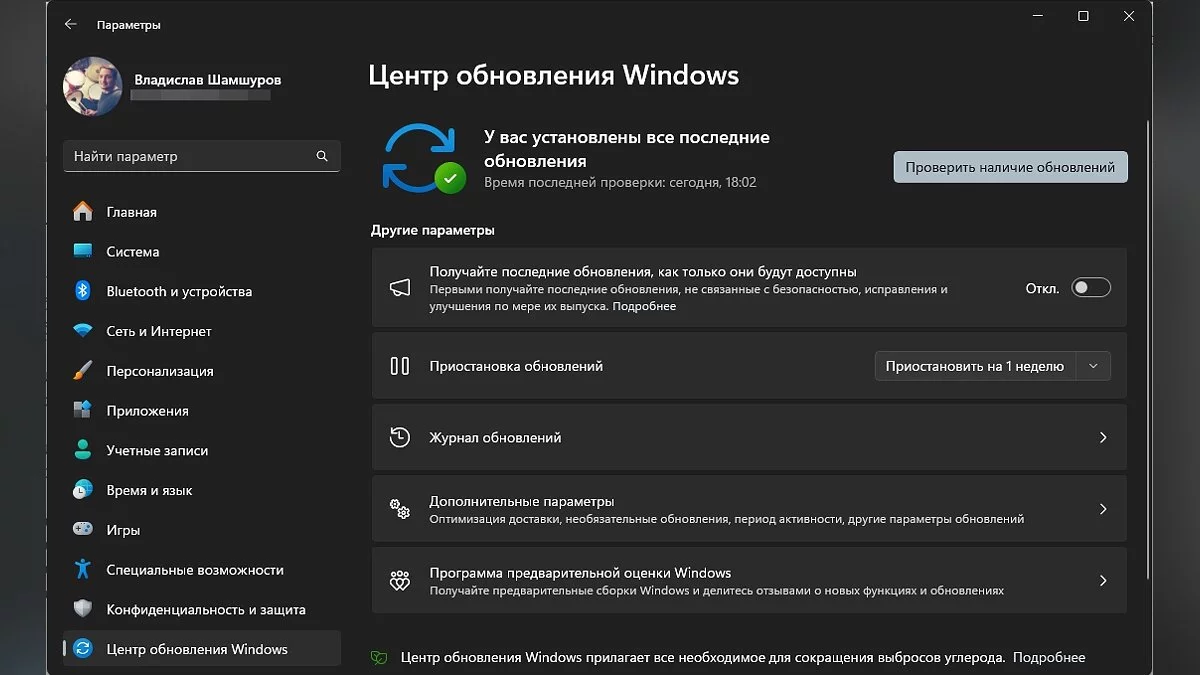Click the Найти параметр search field
This screenshot has width=1200, height=675.
coord(190,157)
